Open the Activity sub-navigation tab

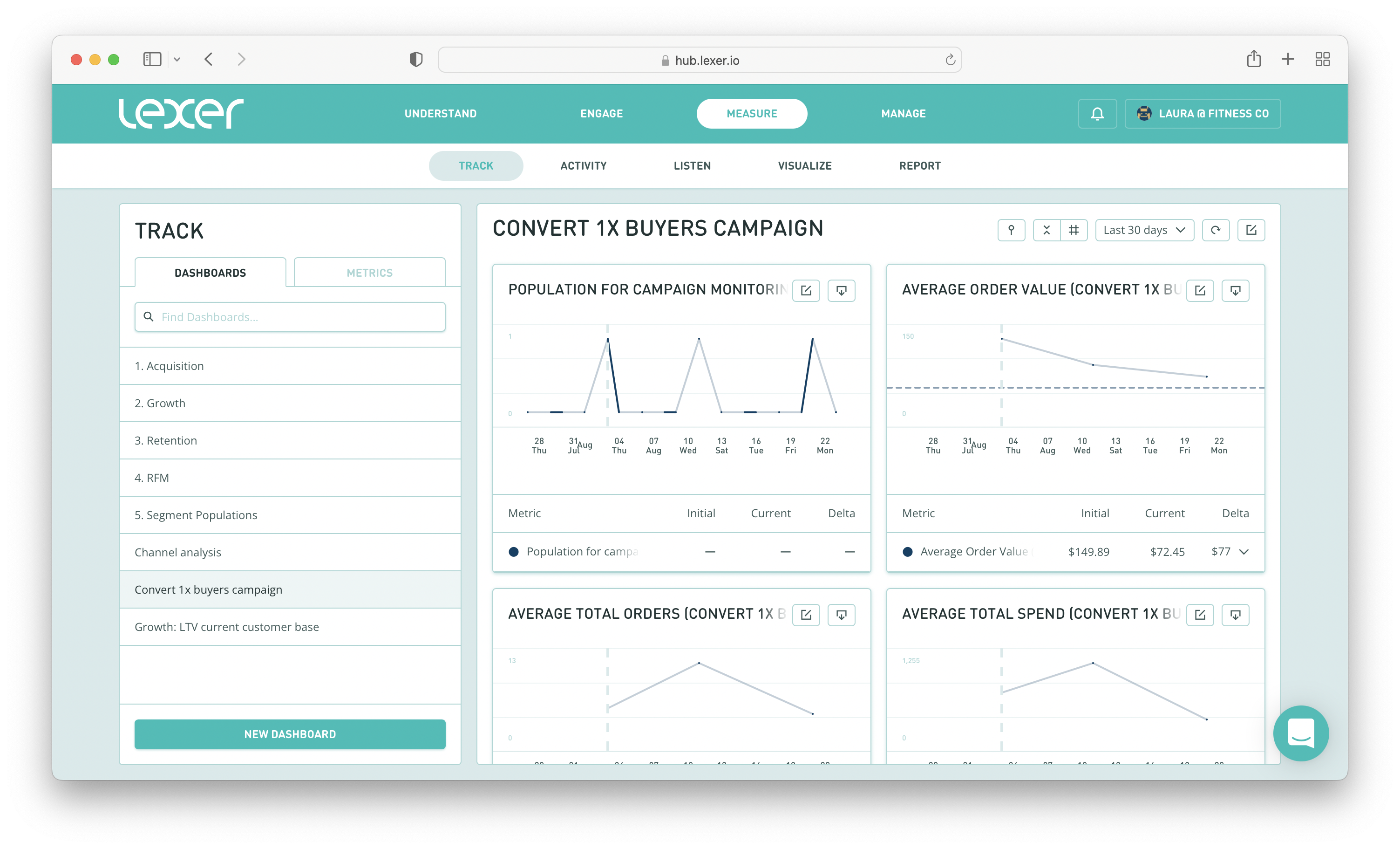583,166
